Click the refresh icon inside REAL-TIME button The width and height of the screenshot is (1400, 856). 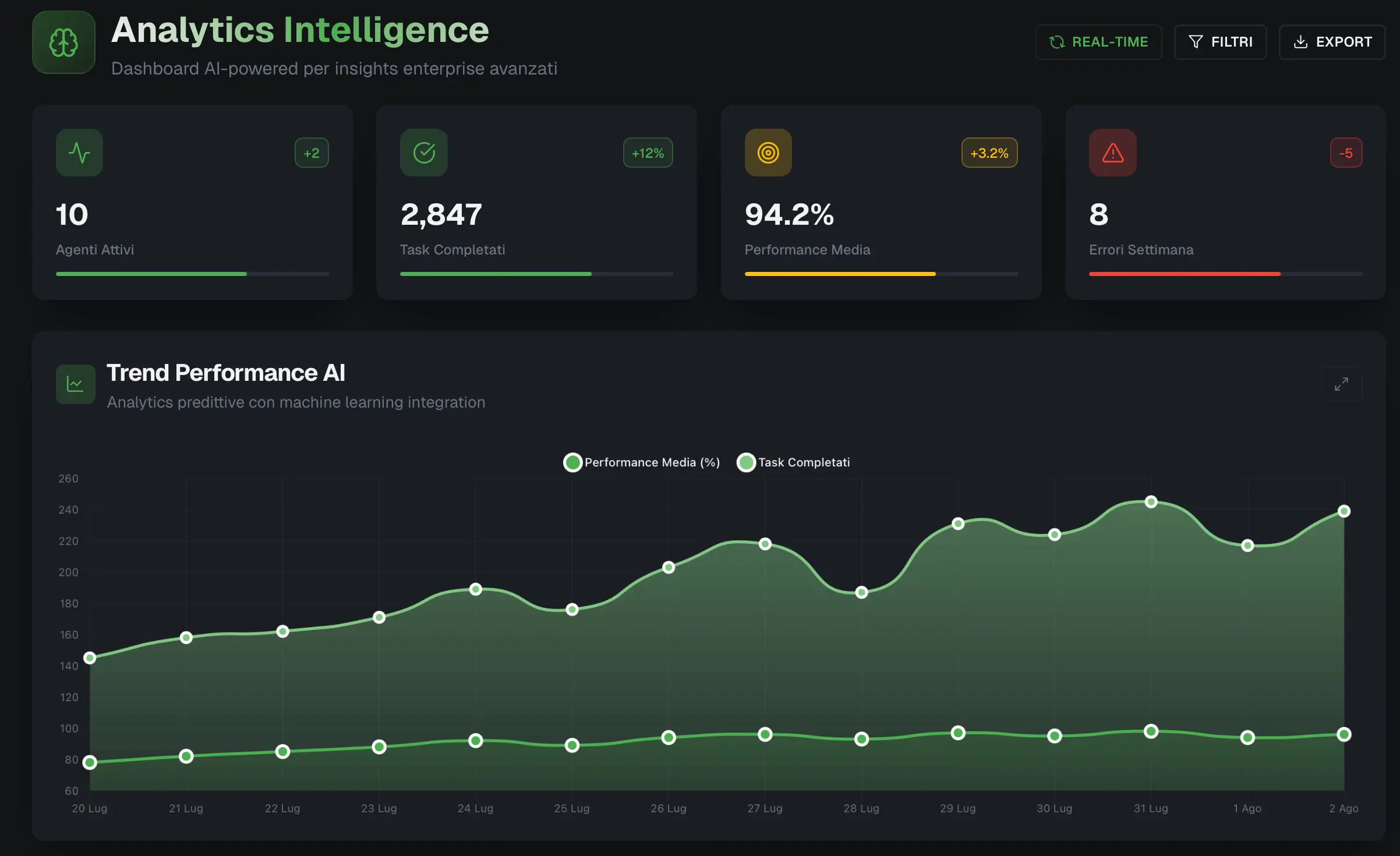click(x=1056, y=41)
